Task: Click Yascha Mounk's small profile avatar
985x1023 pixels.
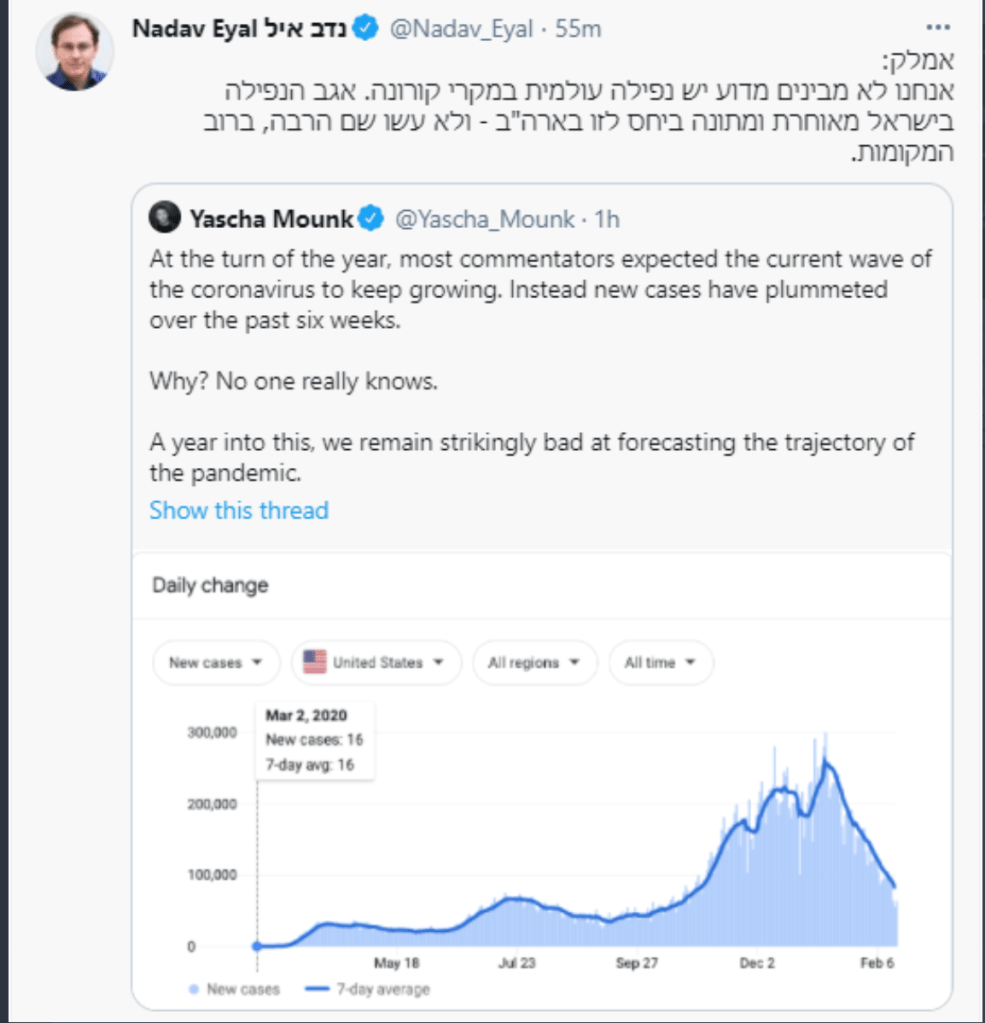Action: click(165, 217)
